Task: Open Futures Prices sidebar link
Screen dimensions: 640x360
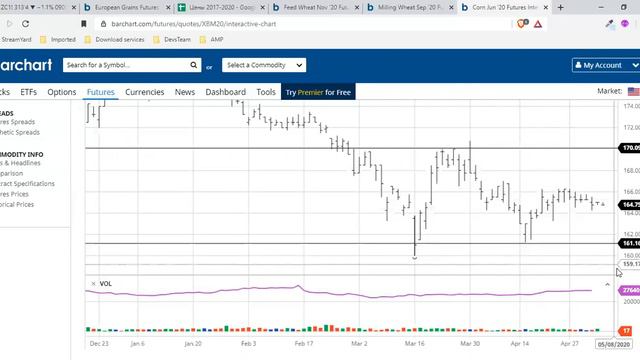Action: point(14,194)
